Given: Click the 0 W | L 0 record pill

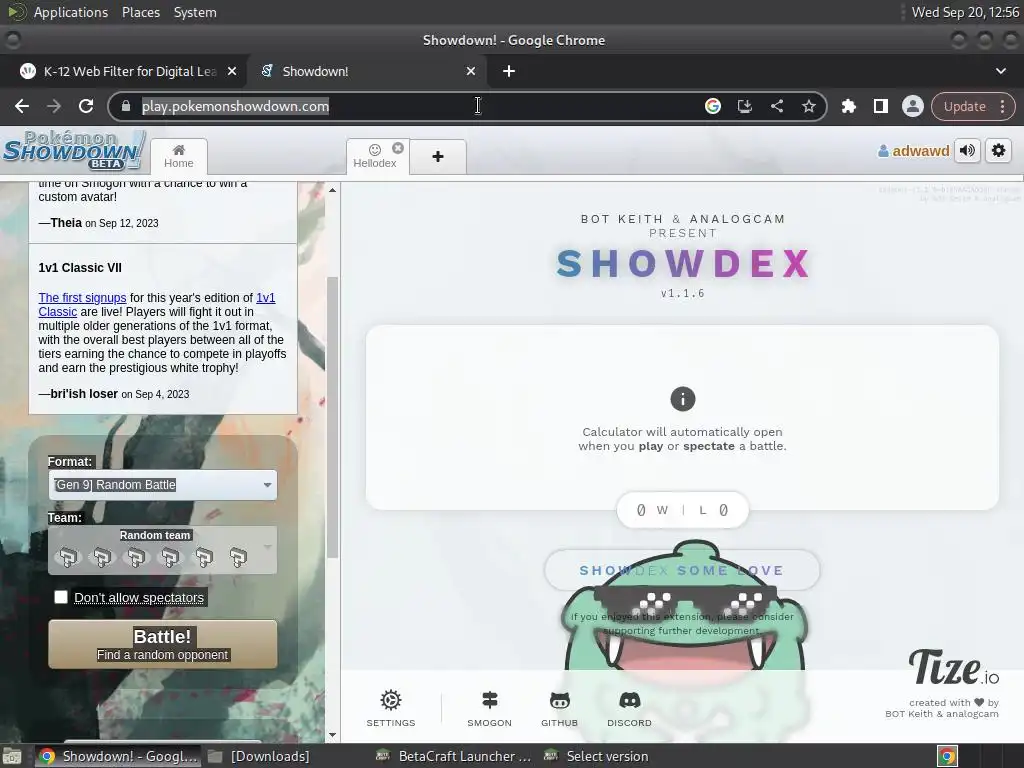Looking at the screenshot, I should click(x=682, y=510).
